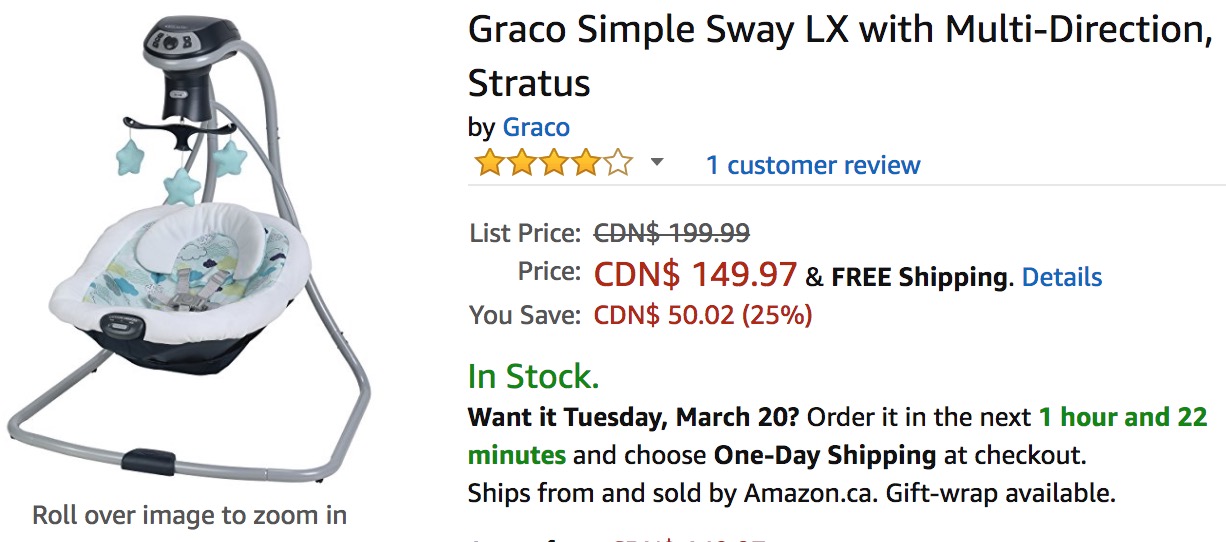Open the Graco brand link
The image size is (1226, 542).
(536, 127)
